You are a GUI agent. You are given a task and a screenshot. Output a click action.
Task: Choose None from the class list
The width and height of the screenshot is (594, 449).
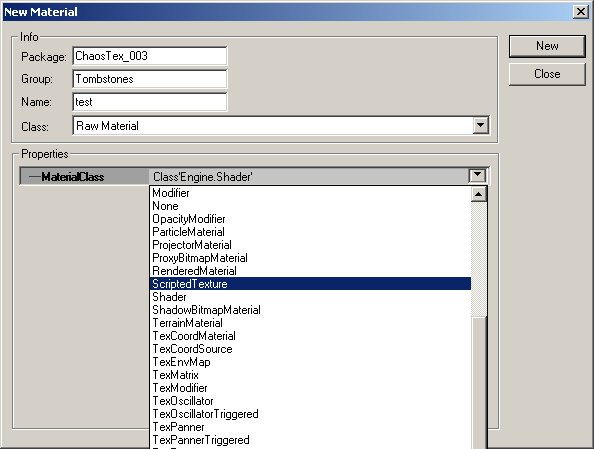click(310, 206)
